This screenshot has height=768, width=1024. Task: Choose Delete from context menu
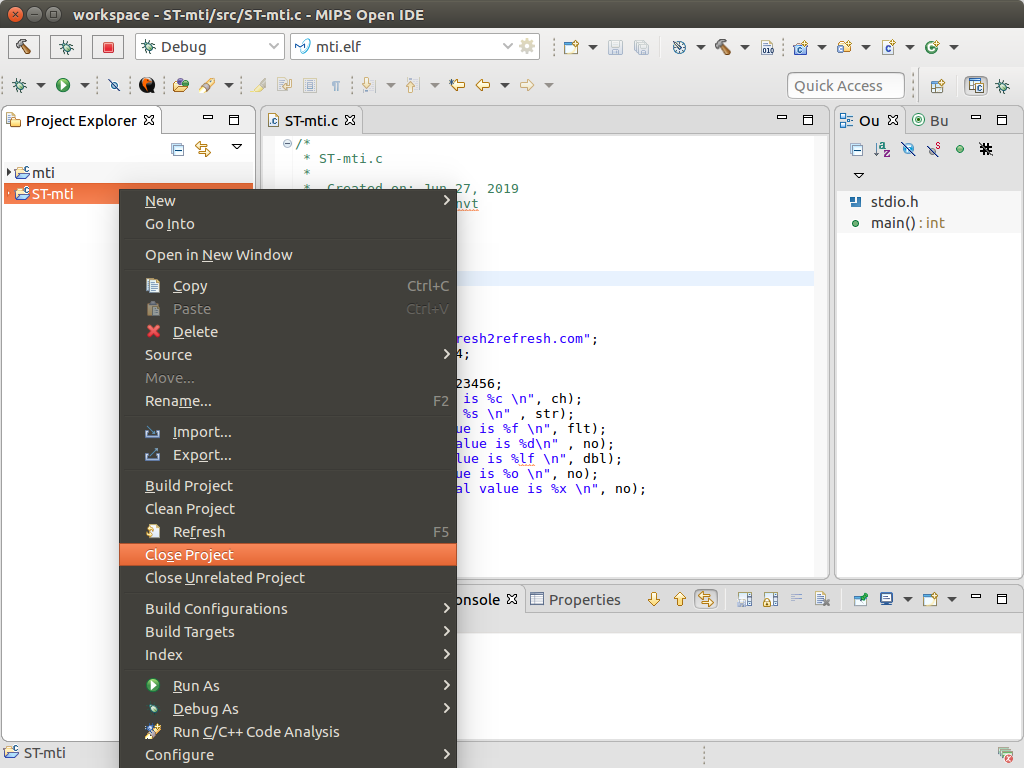[x=288, y=332]
